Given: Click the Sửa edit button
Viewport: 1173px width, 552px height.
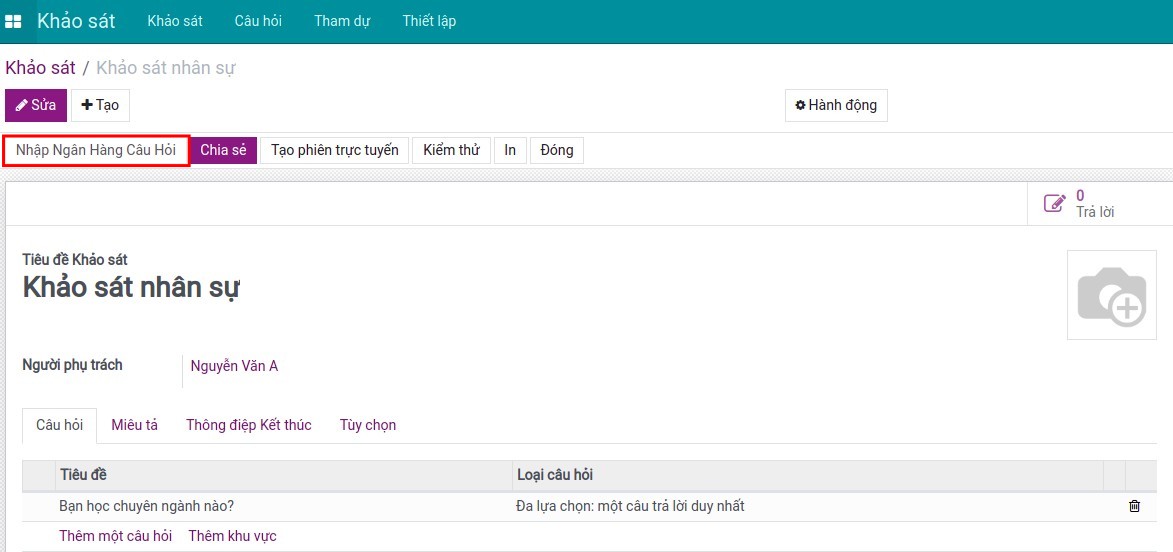Looking at the screenshot, I should click(x=36, y=105).
